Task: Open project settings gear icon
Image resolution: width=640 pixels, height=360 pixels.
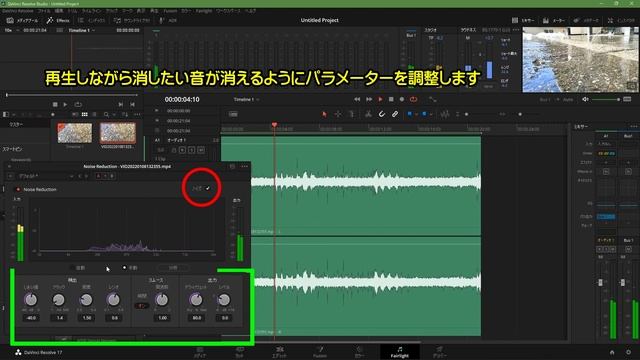Action: 629,352
